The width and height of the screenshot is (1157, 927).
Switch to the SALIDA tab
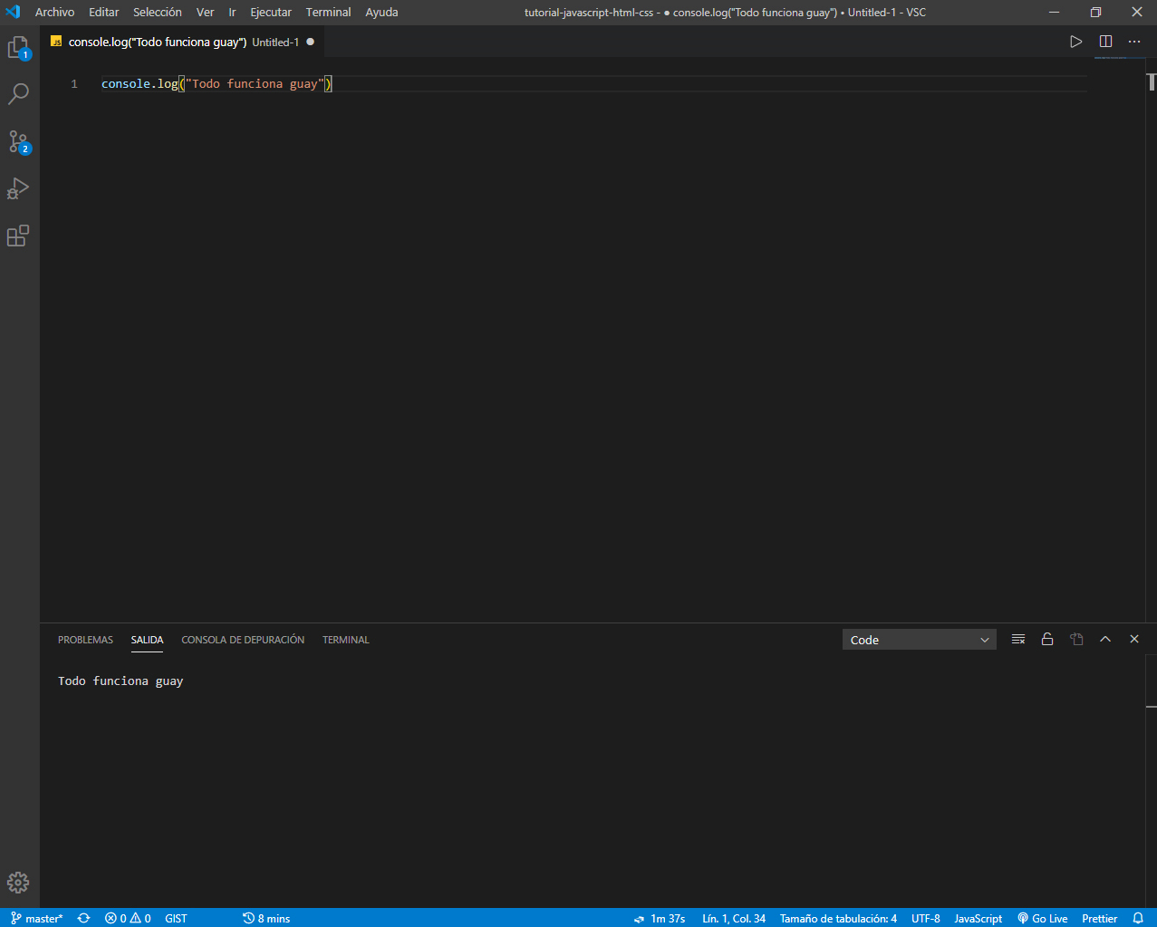147,640
